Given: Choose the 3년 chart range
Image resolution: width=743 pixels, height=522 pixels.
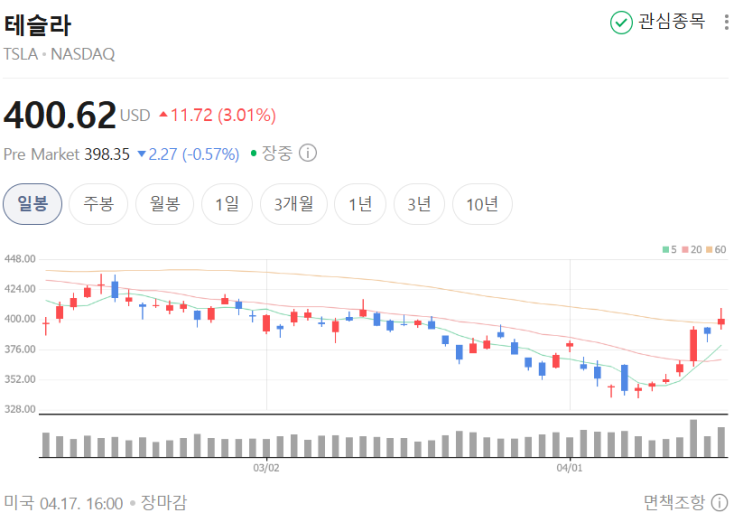Looking at the screenshot, I should [x=419, y=204].
